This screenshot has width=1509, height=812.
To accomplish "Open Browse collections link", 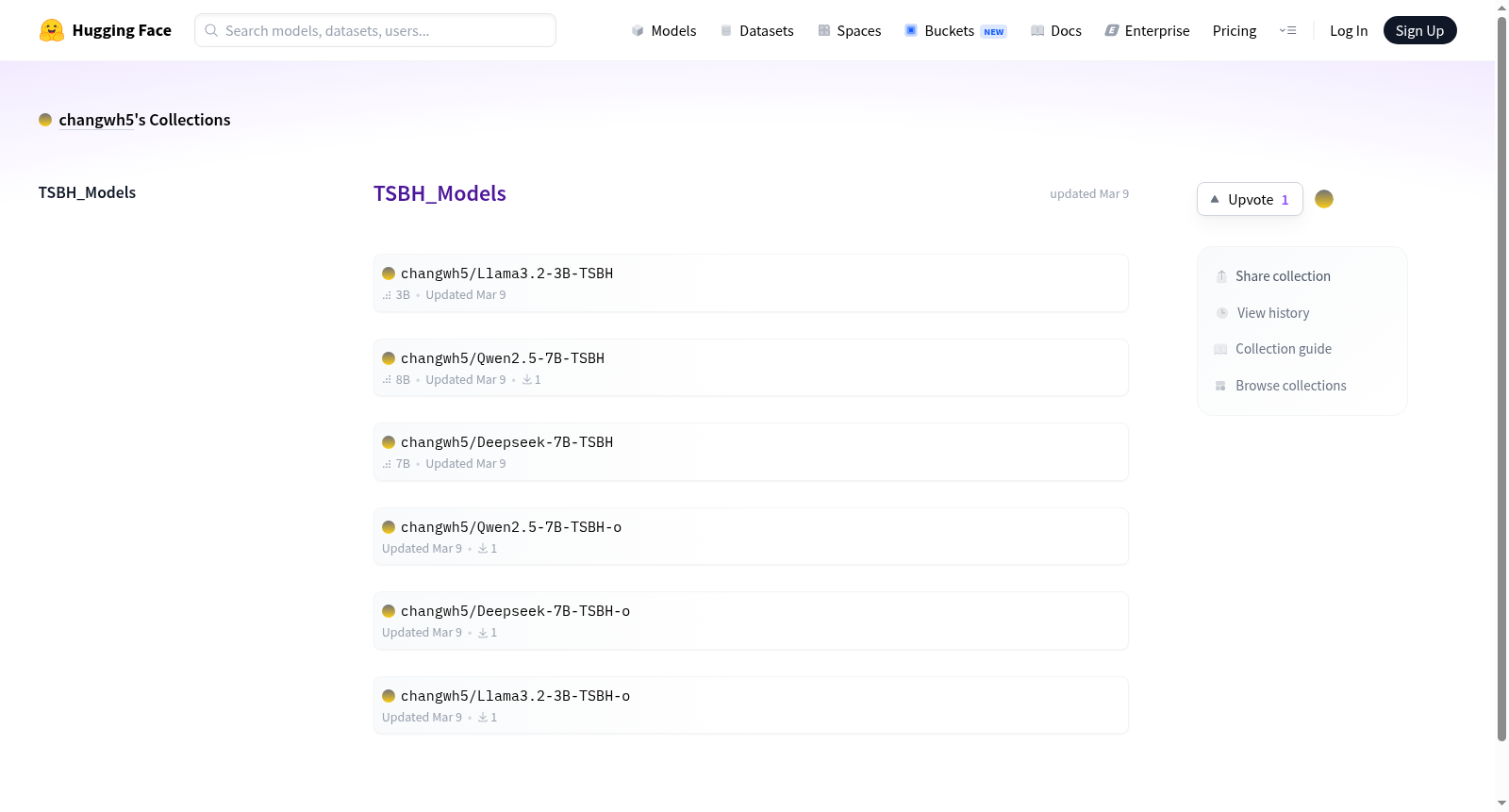I will tap(1281, 386).
